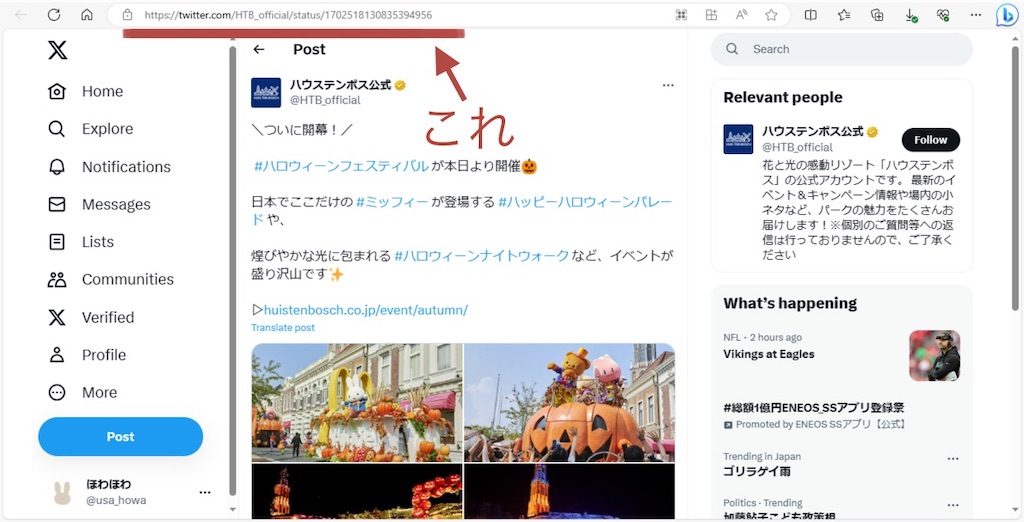1024x522 pixels.
Task: Click the Profile person icon
Action: point(57,355)
